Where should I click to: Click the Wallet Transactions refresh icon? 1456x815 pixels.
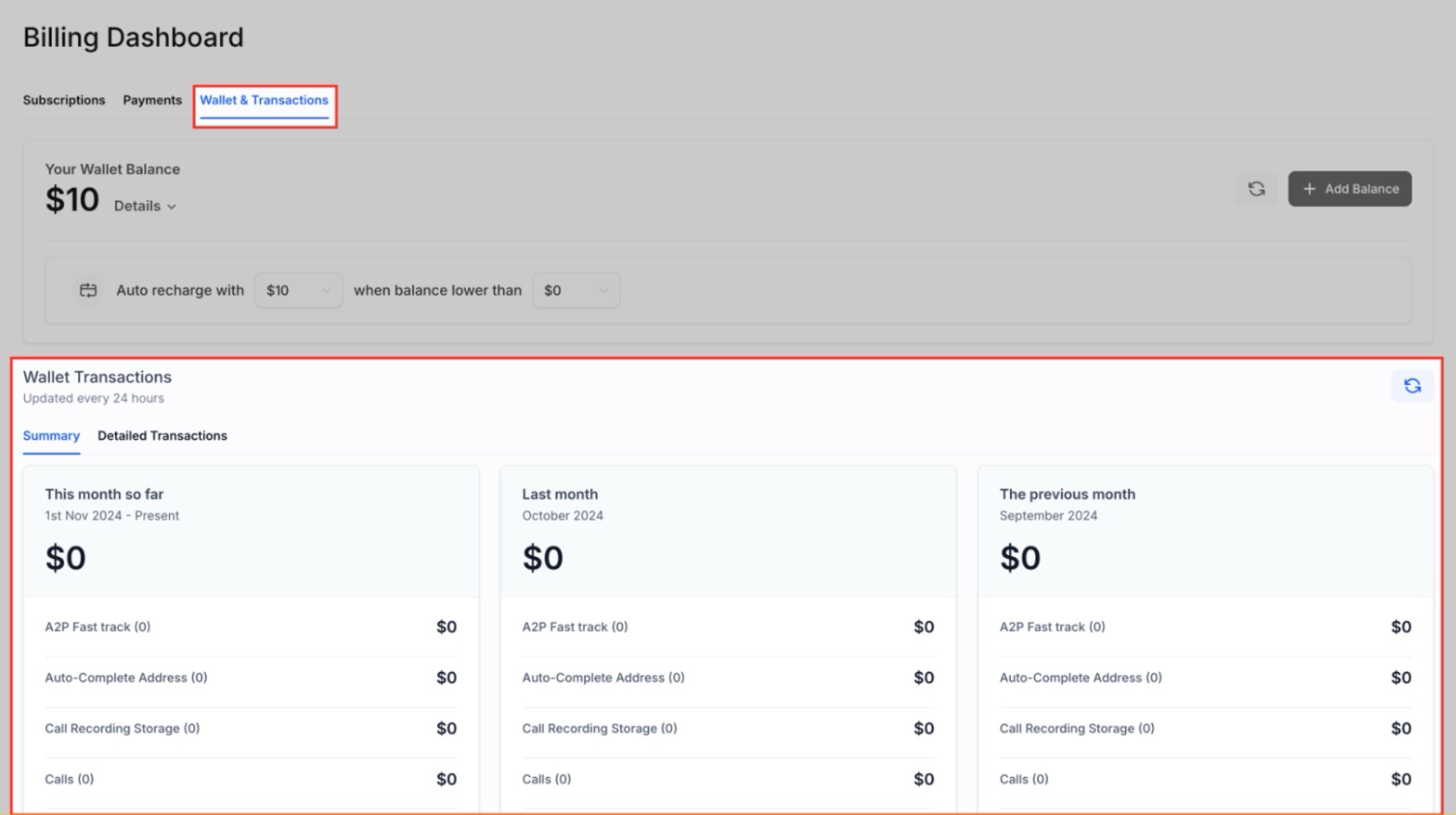[x=1412, y=386]
